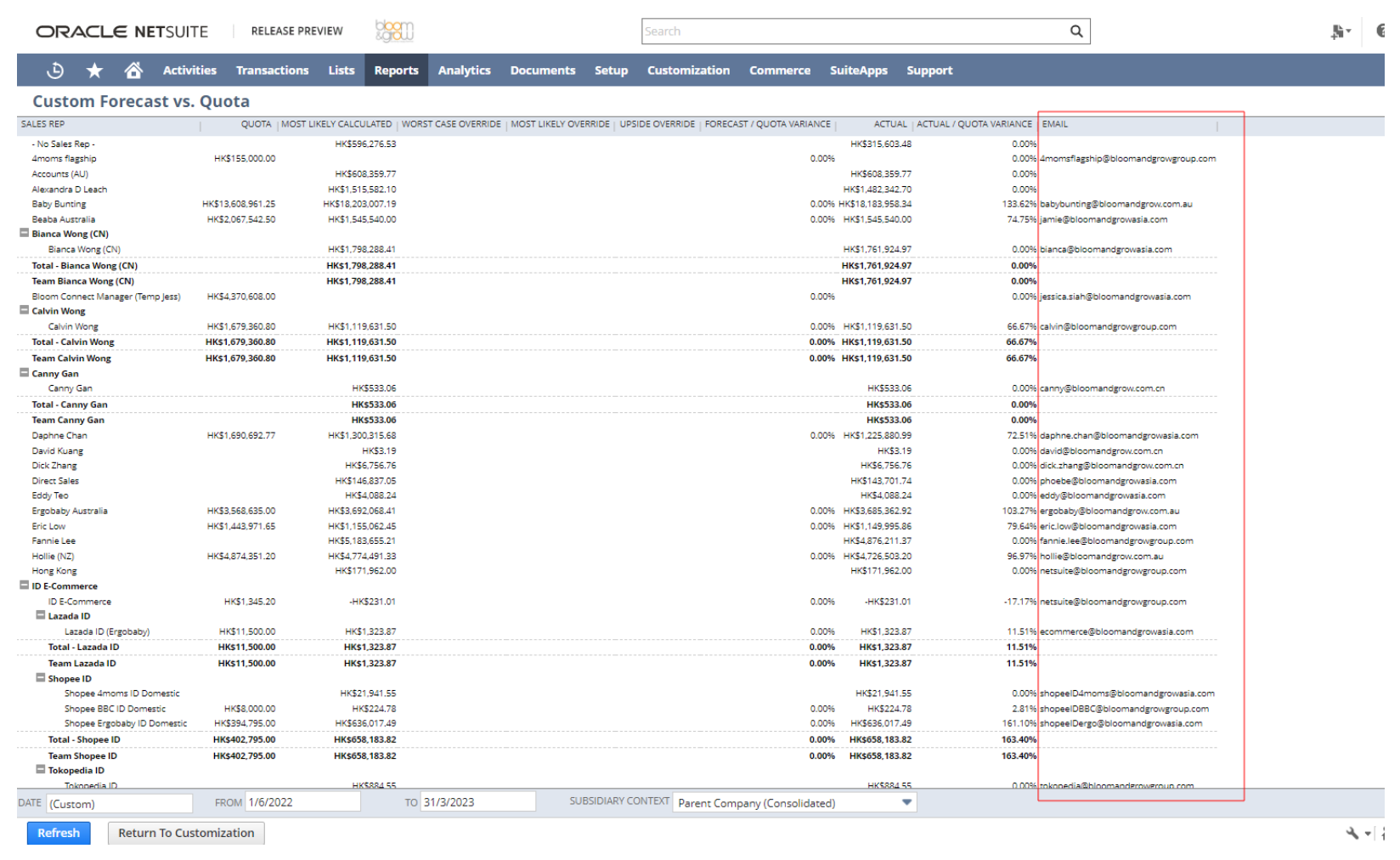Viewport: 1400px width, 860px height.
Task: Click ACTUAL / QUOTA VARIANCE column header
Action: pyautogui.click(x=974, y=124)
